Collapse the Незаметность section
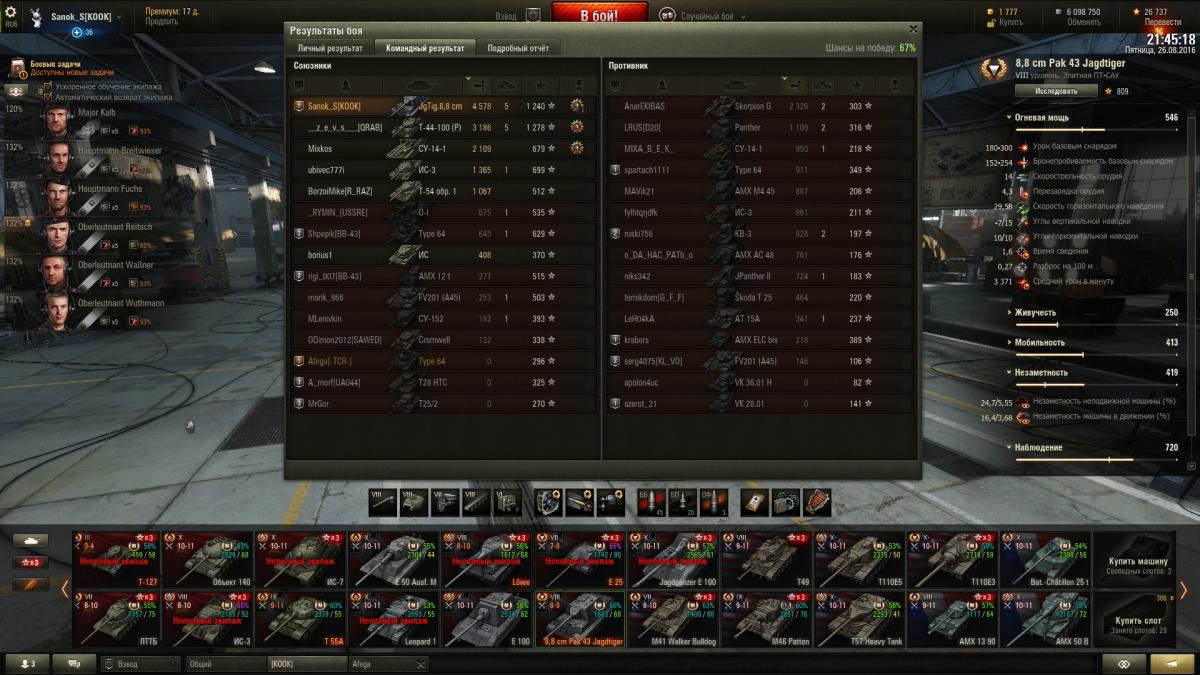Screen dimensions: 1200x675 [1008, 373]
